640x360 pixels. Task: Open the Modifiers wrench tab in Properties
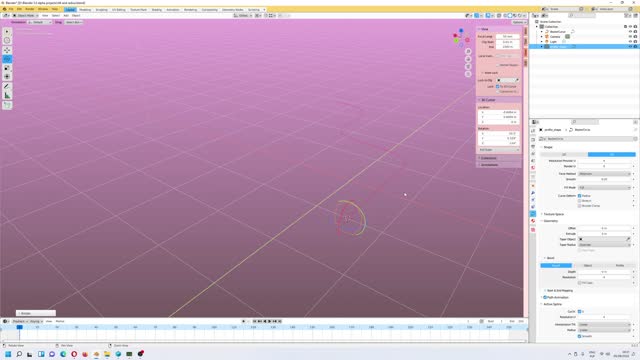(x=533, y=193)
